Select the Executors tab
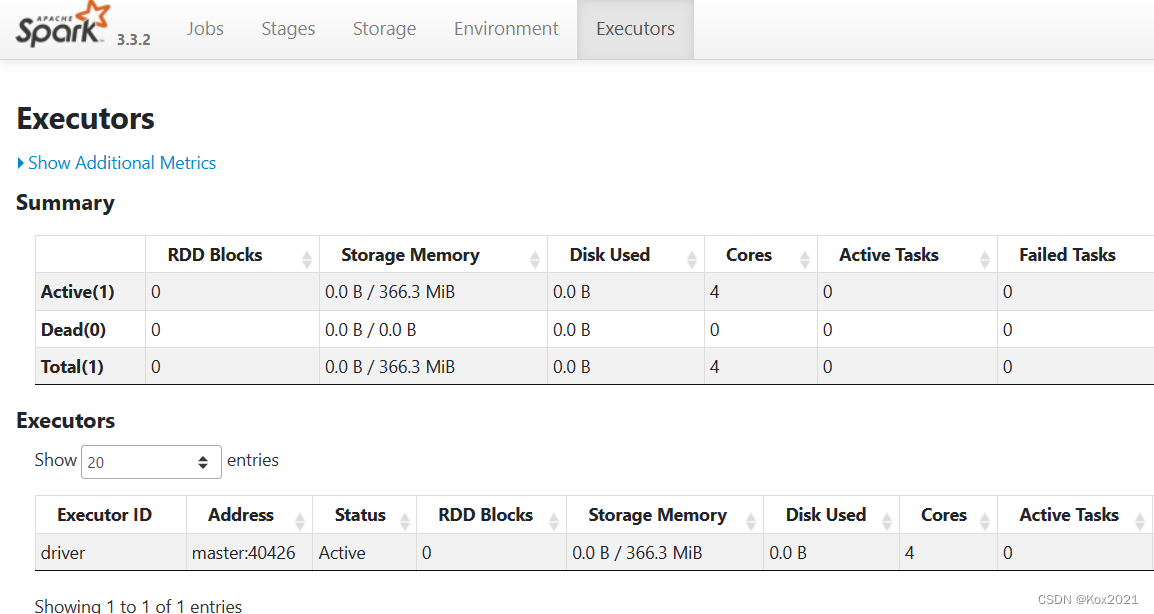Image resolution: width=1154 pixels, height=614 pixels. tap(635, 29)
